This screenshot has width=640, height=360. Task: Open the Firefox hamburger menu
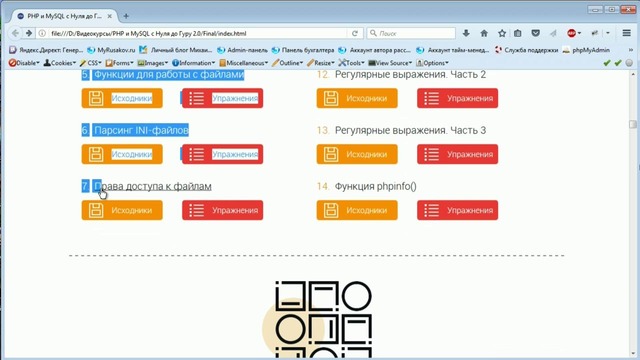tap(627, 33)
